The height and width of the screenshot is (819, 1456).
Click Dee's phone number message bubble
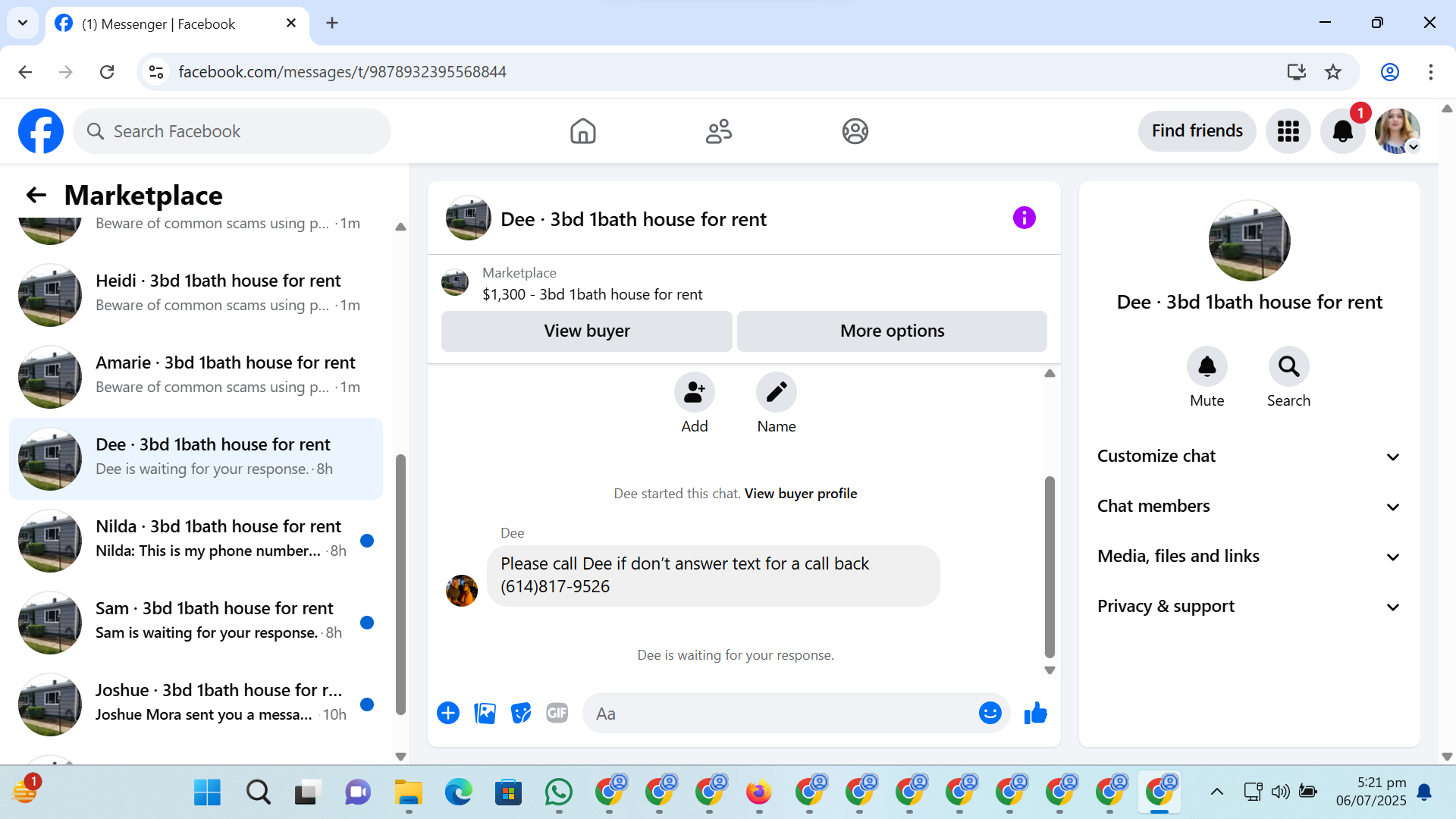point(713,576)
